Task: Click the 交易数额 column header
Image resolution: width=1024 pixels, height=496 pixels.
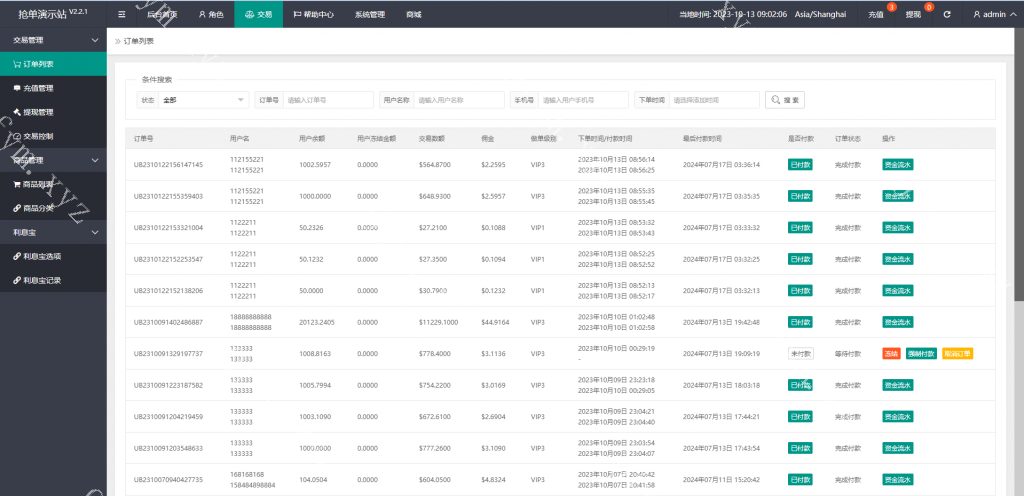Action: click(x=432, y=139)
